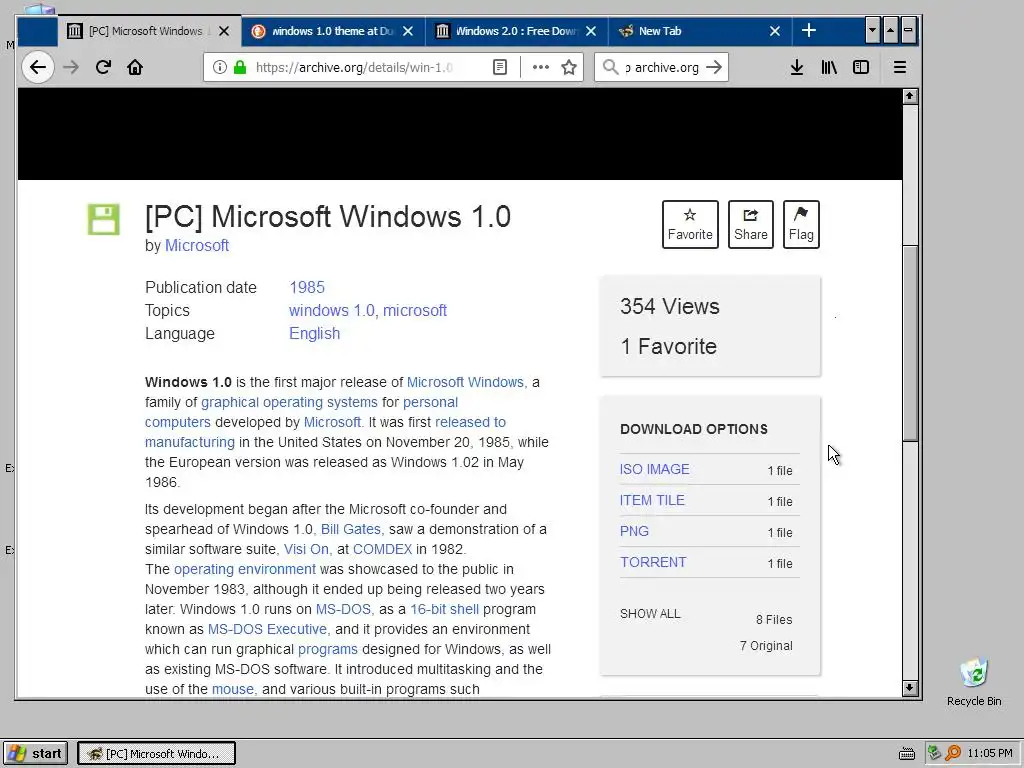The image size is (1024, 768).
Task: Switch to the New Tab tab
Action: (700, 31)
